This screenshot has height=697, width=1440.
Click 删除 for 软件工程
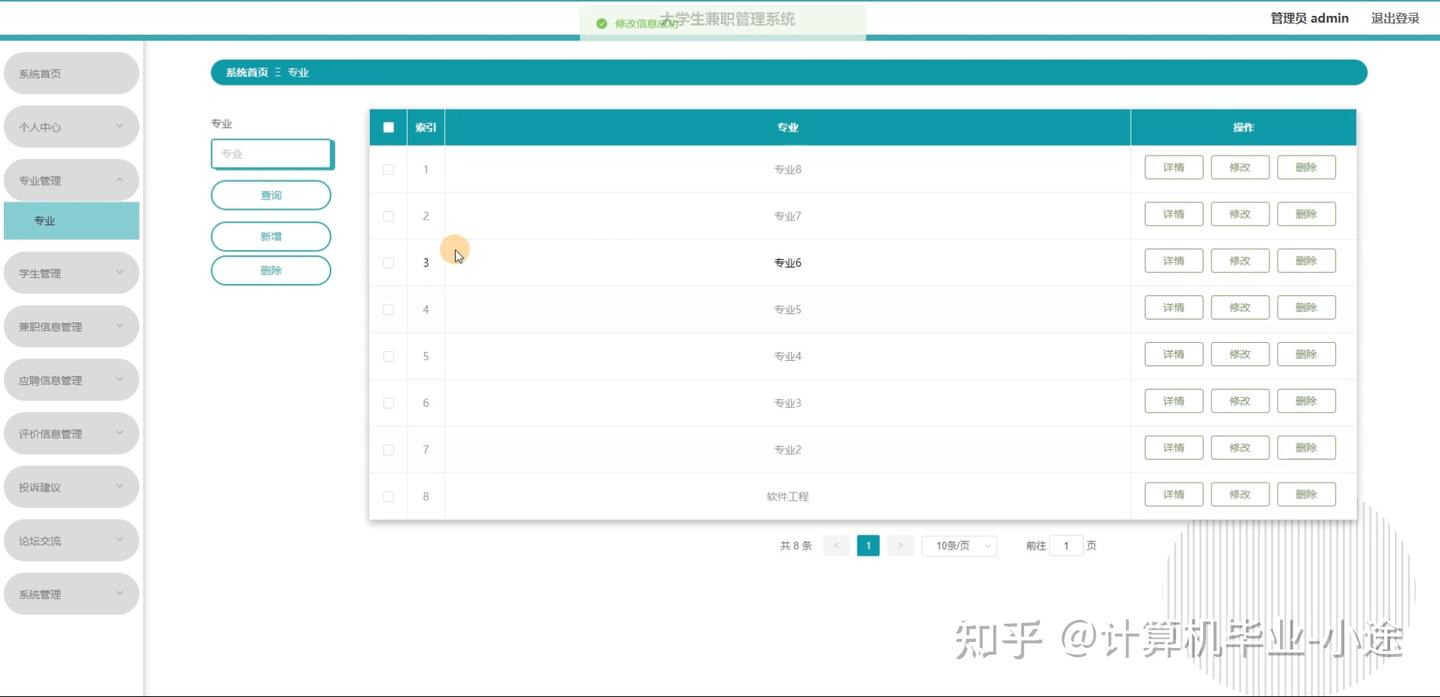pyautogui.click(x=1306, y=494)
